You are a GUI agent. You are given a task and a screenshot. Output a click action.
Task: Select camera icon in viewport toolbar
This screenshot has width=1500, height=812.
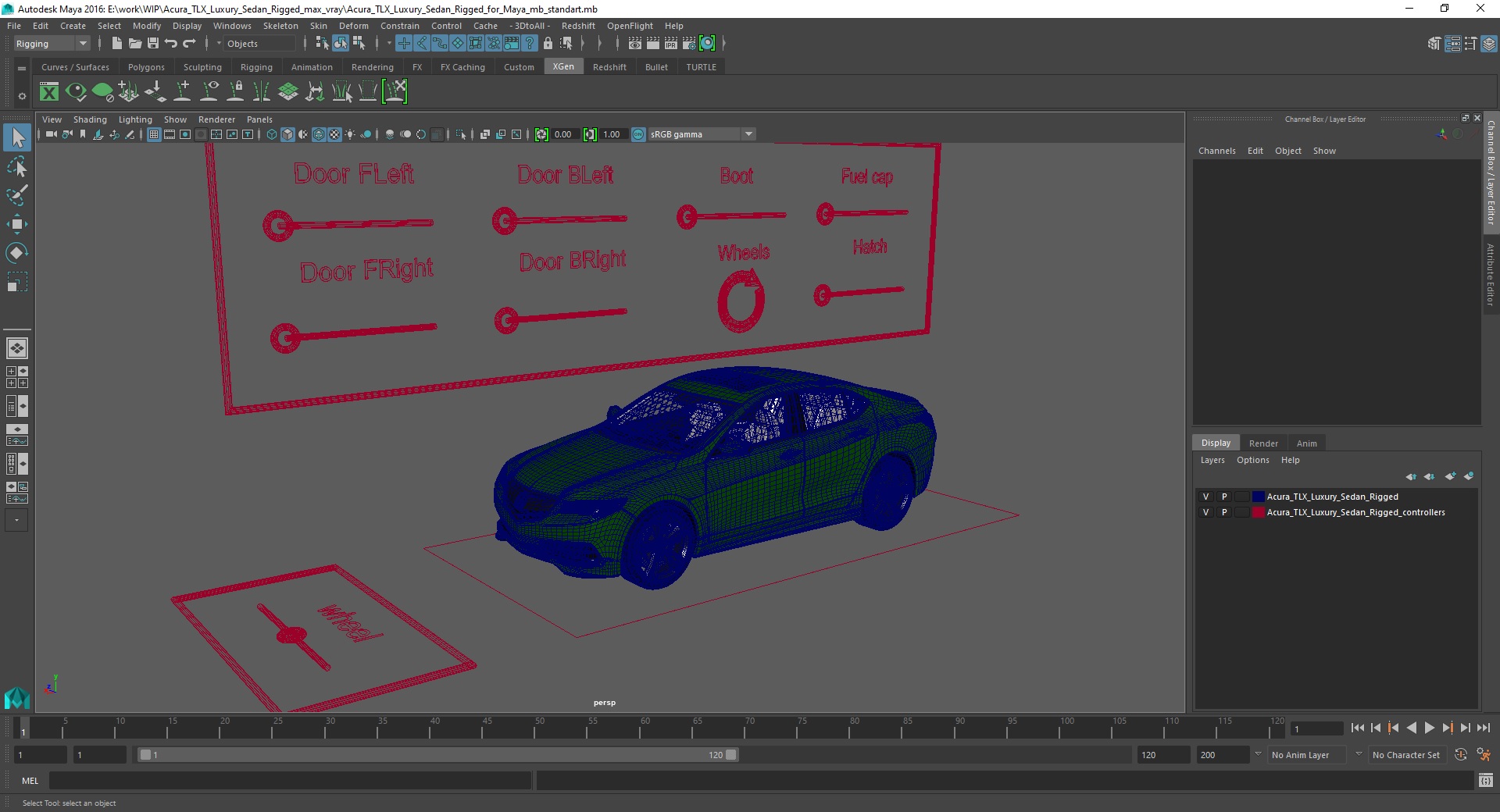point(51,134)
